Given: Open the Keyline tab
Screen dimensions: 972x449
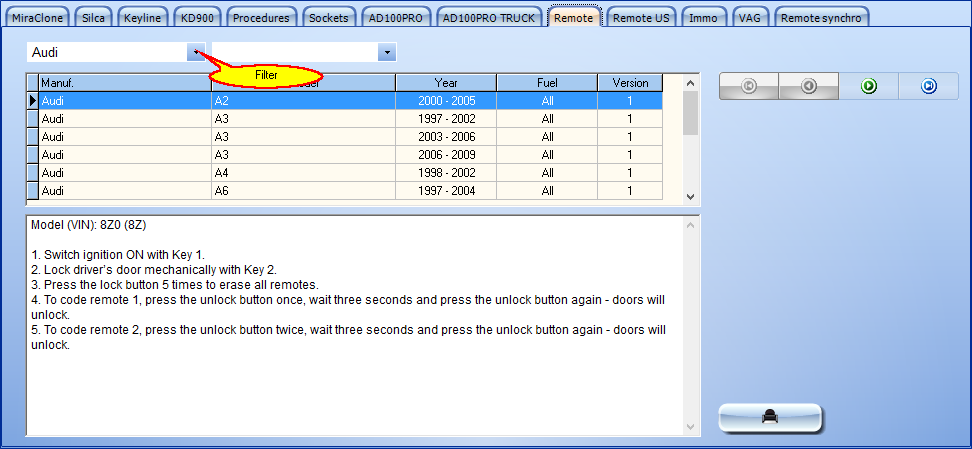Looking at the screenshot, I should [x=142, y=18].
